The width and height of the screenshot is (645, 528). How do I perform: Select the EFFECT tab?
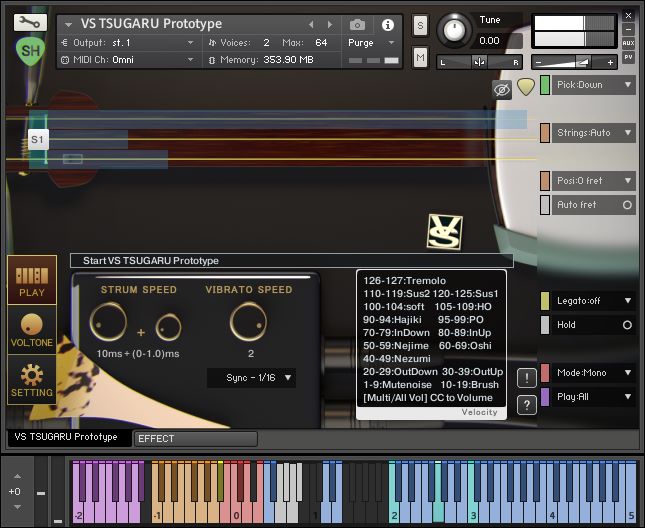(193, 438)
